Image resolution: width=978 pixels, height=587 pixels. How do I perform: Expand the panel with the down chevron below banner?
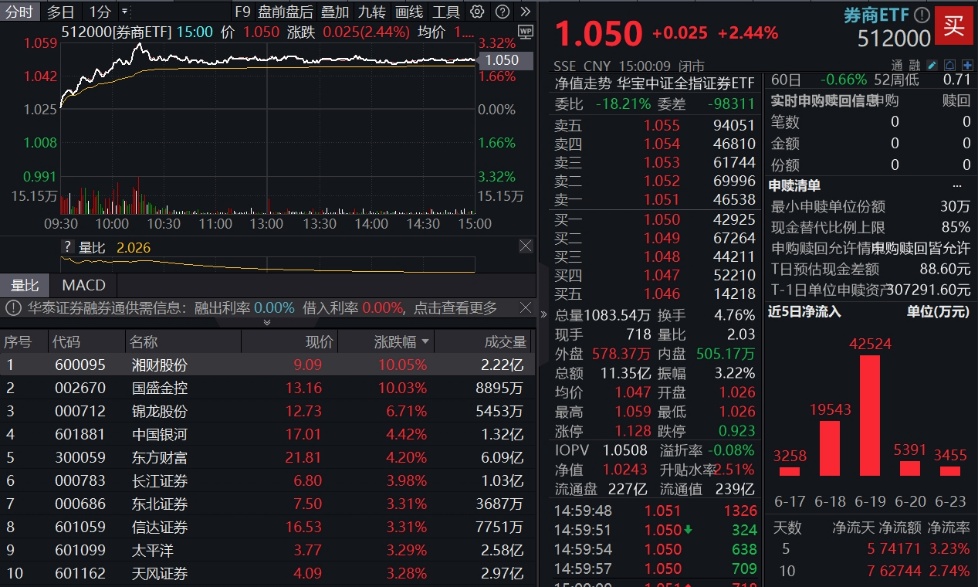pyautogui.click(x=267, y=323)
